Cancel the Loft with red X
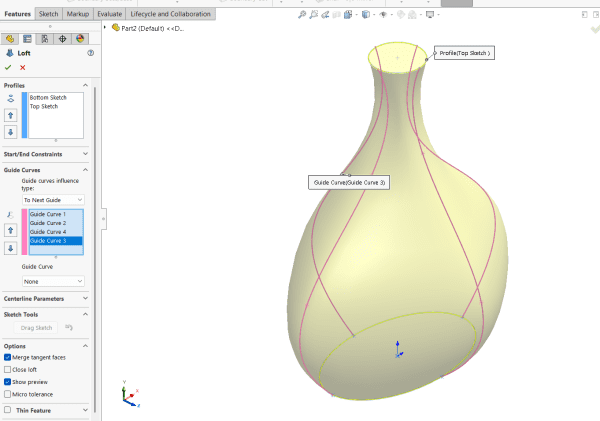Screen dimensions: 600x421 click(22, 67)
